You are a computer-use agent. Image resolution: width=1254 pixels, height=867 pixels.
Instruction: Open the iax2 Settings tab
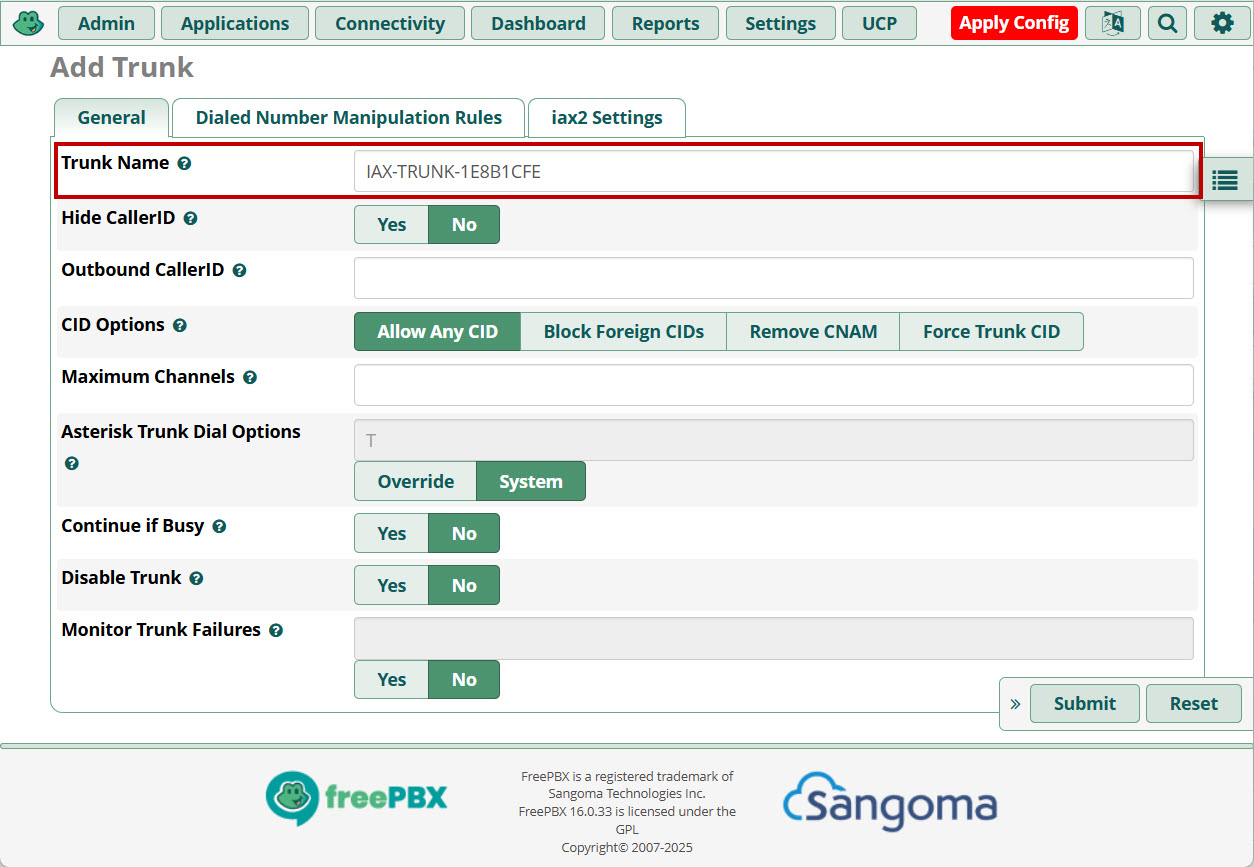[606, 118]
